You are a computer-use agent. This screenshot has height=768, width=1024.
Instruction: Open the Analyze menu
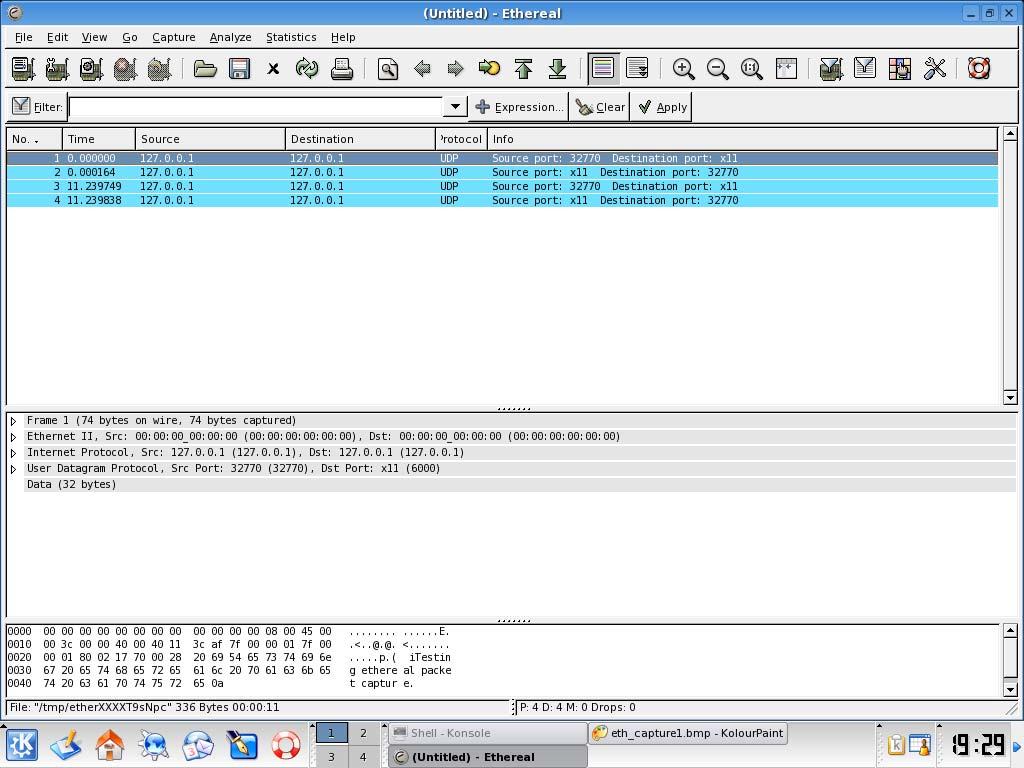231,37
